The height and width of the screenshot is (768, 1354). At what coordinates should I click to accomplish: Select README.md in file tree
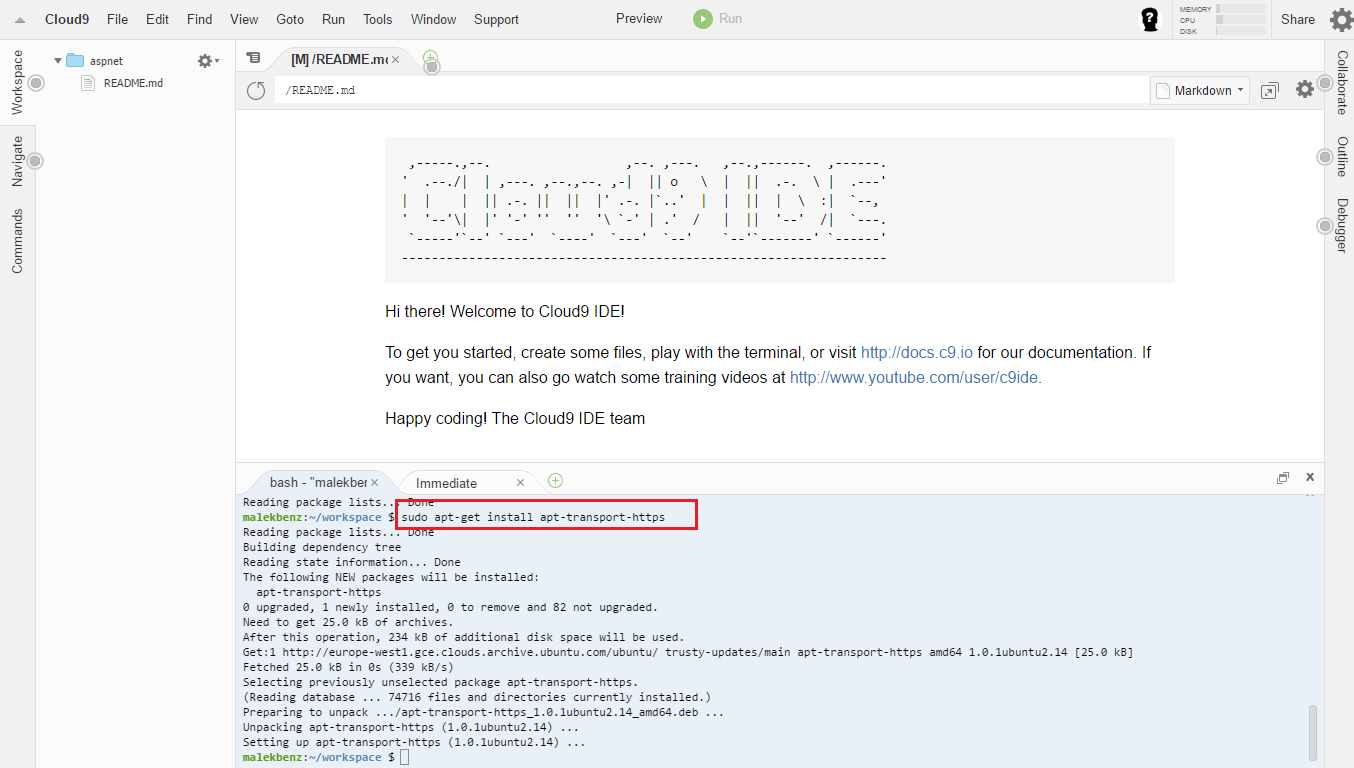pos(133,83)
